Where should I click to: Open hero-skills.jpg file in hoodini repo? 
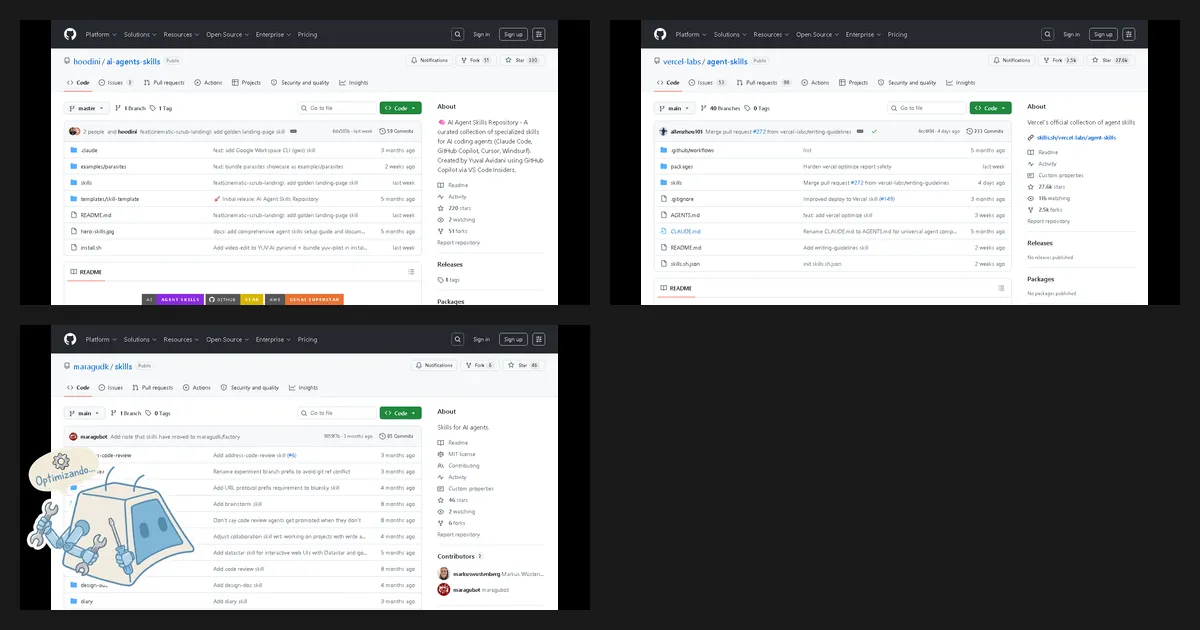pyautogui.click(x=98, y=231)
